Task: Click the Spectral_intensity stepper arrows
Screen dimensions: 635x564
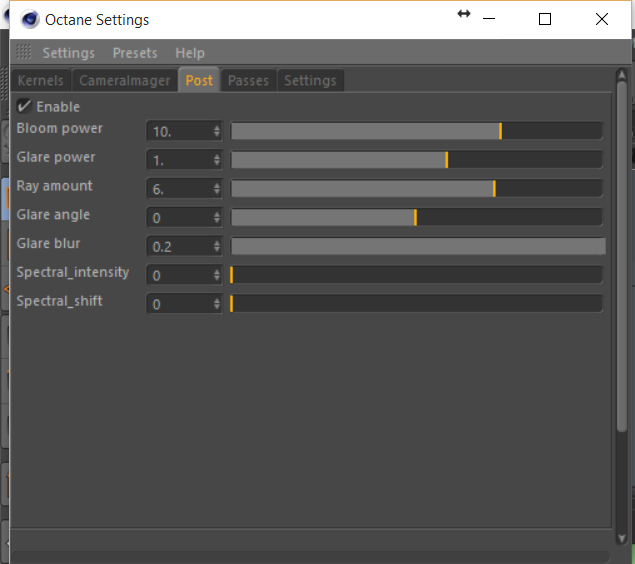Action: [217, 275]
